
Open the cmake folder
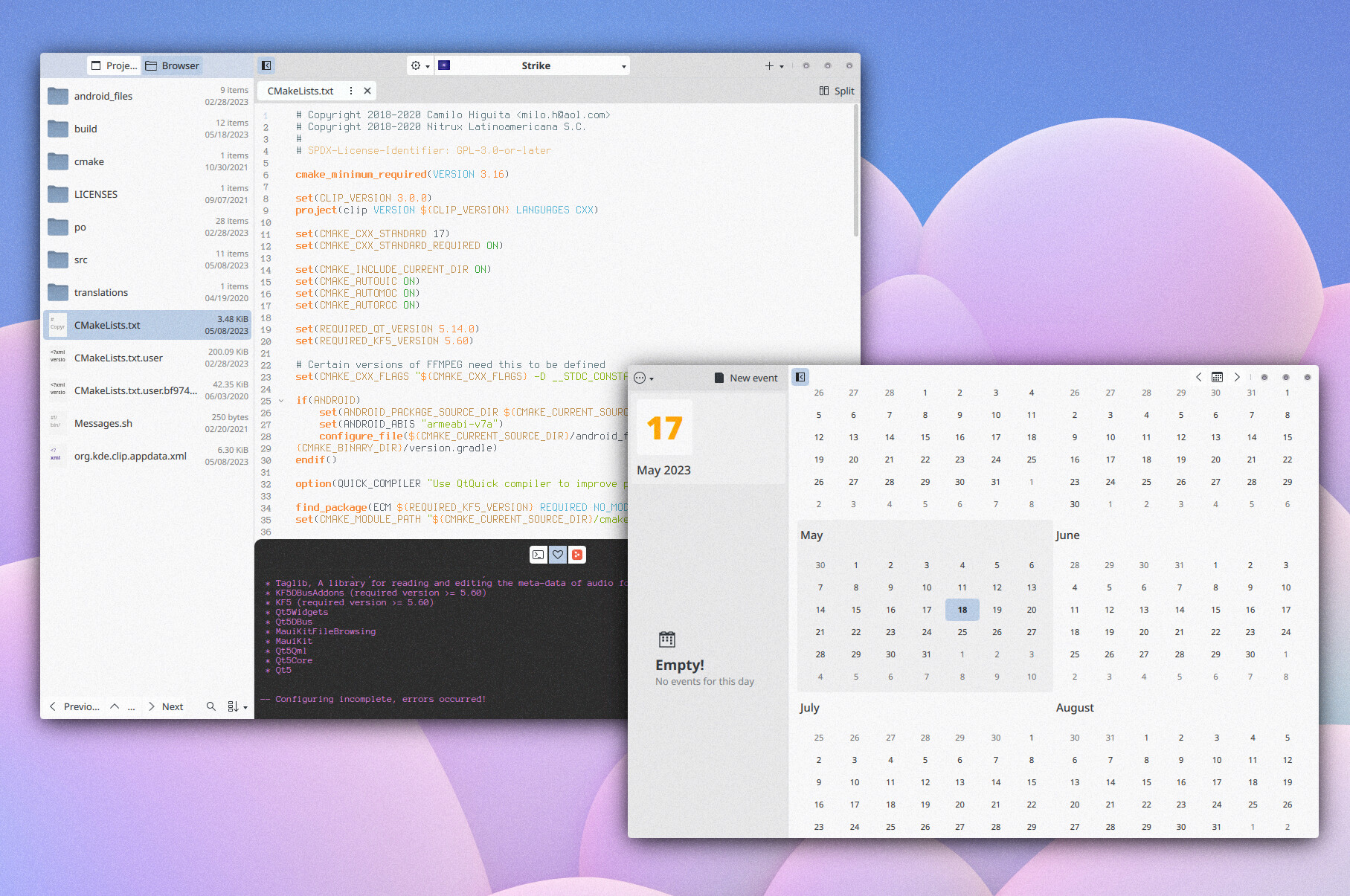147,161
